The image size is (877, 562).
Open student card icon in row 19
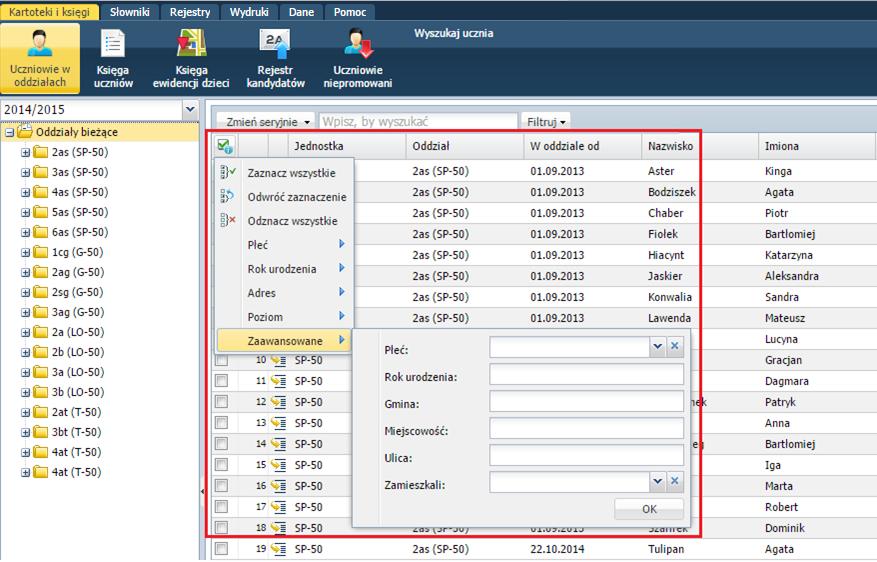279,549
